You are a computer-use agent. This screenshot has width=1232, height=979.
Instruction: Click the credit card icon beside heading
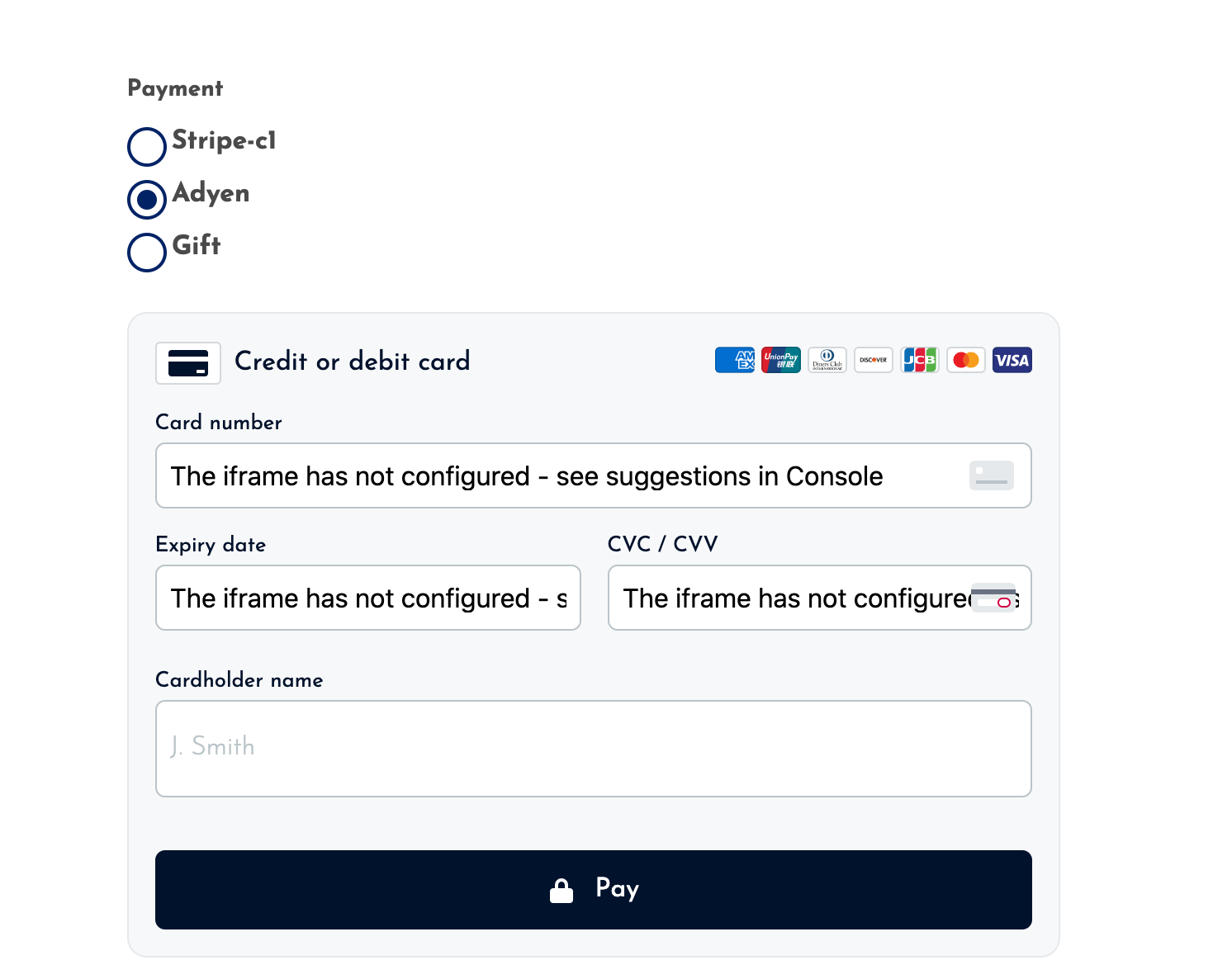tap(188, 363)
